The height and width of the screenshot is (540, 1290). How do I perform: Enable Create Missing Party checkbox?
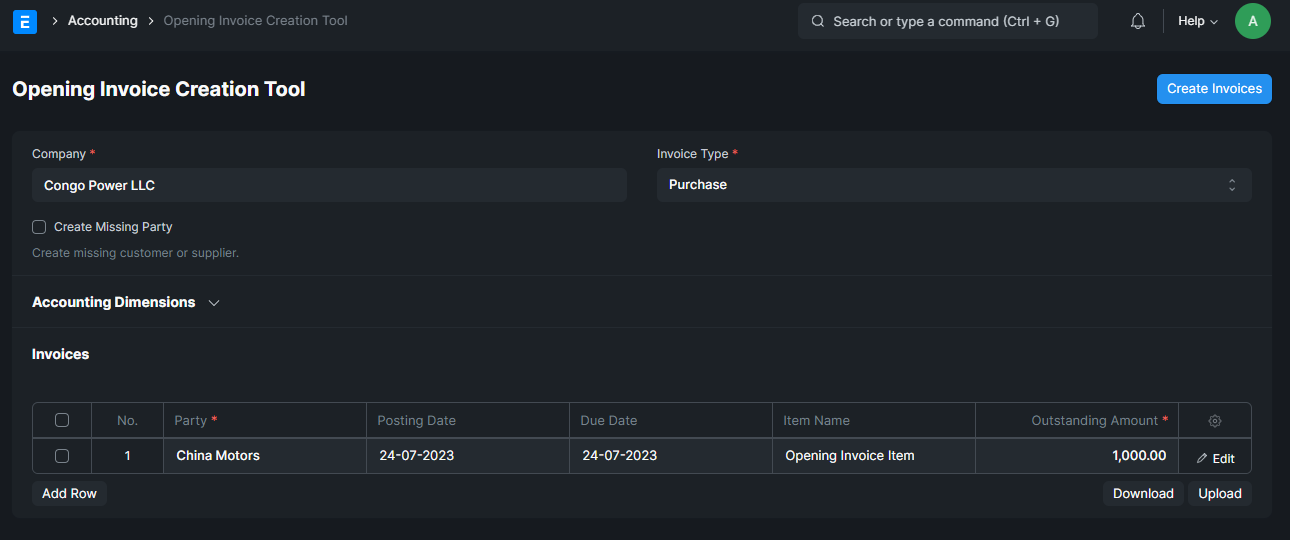pos(39,227)
